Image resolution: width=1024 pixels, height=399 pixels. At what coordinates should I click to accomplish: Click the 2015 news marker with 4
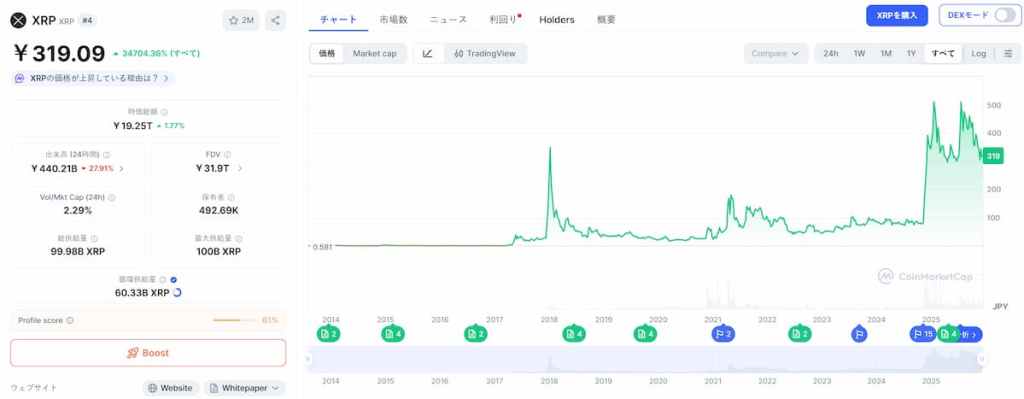click(393, 334)
